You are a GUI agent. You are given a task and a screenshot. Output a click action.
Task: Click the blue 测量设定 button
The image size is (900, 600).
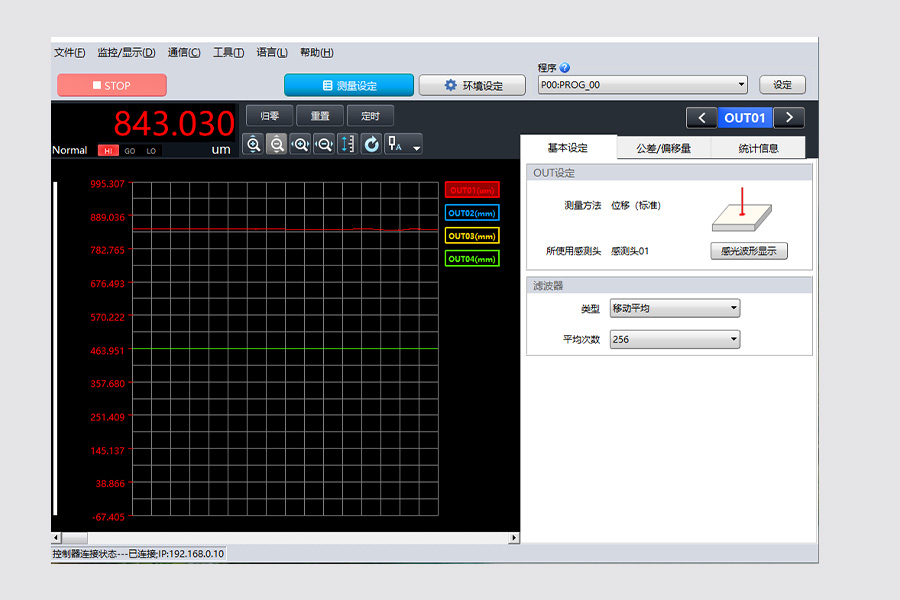pyautogui.click(x=349, y=86)
